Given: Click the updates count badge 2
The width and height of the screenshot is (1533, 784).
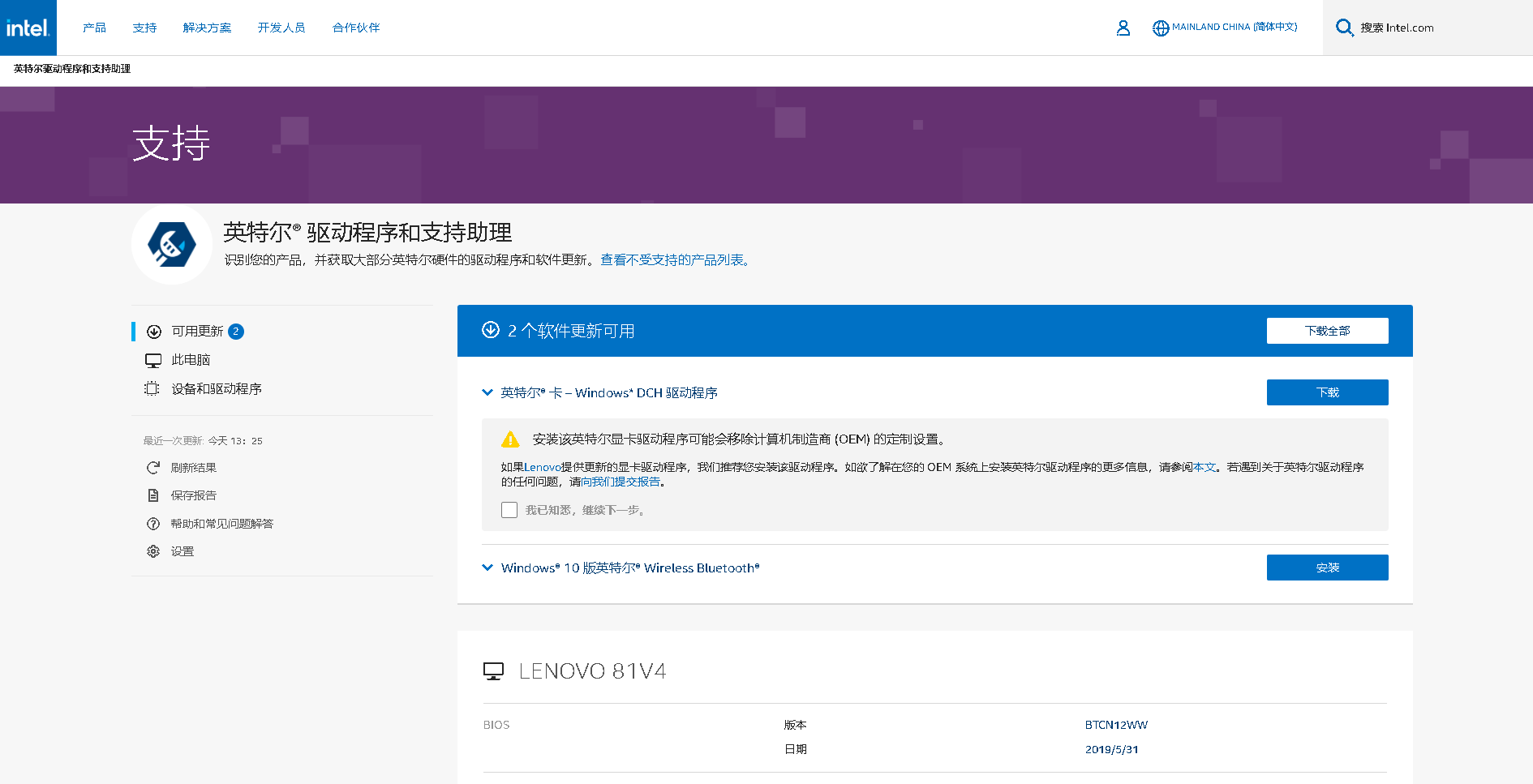Looking at the screenshot, I should pos(236,332).
